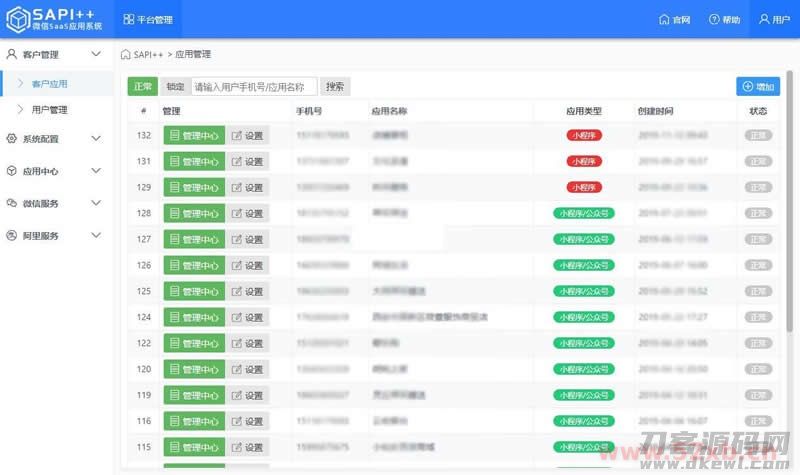
Task: Click the 增加 add button
Action: tap(758, 86)
